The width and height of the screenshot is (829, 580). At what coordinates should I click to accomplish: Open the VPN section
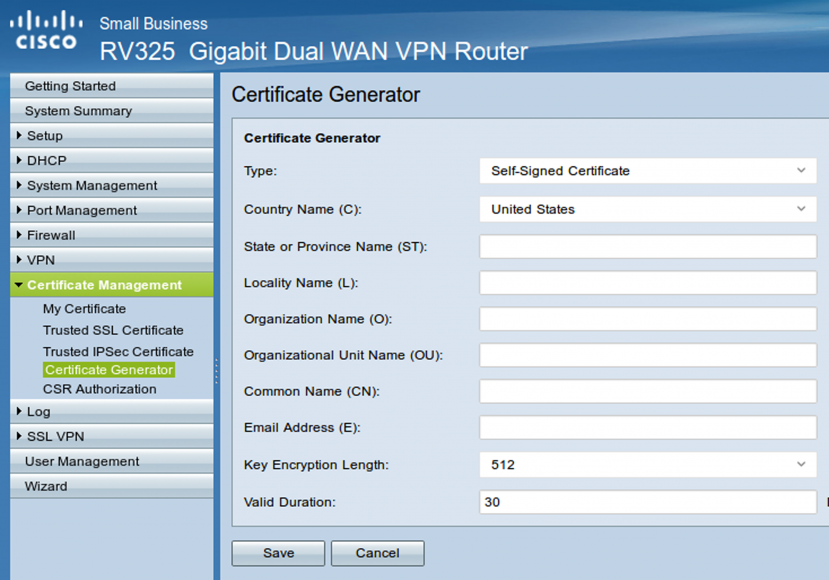point(112,260)
